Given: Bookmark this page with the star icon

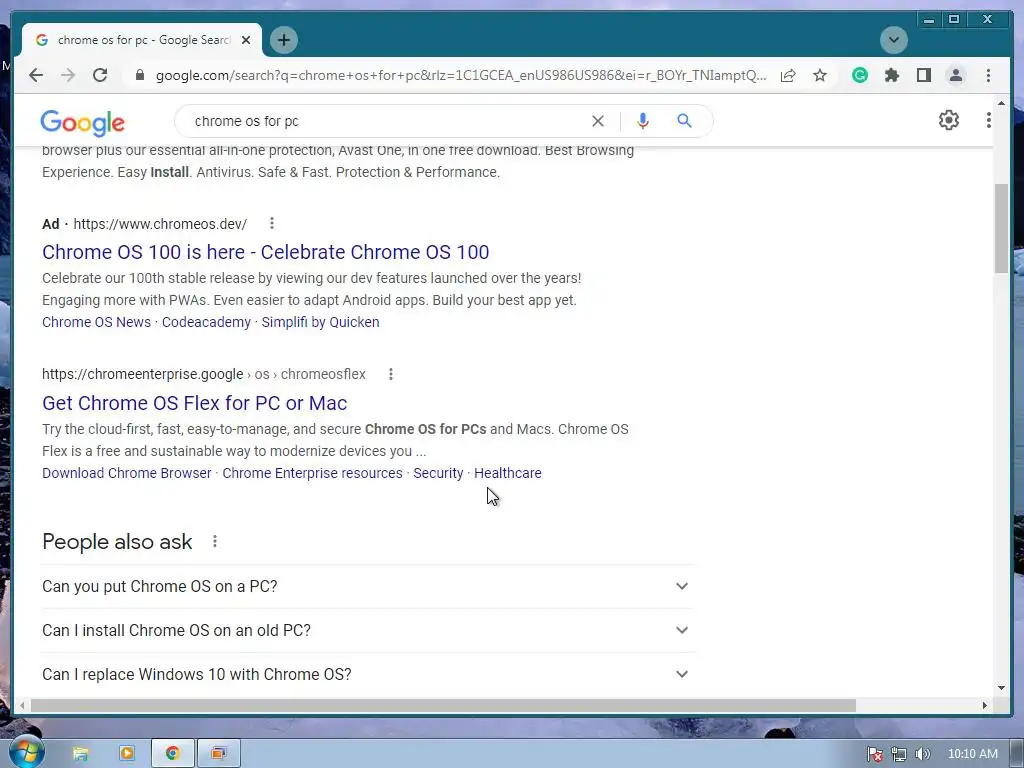Looking at the screenshot, I should (x=820, y=75).
